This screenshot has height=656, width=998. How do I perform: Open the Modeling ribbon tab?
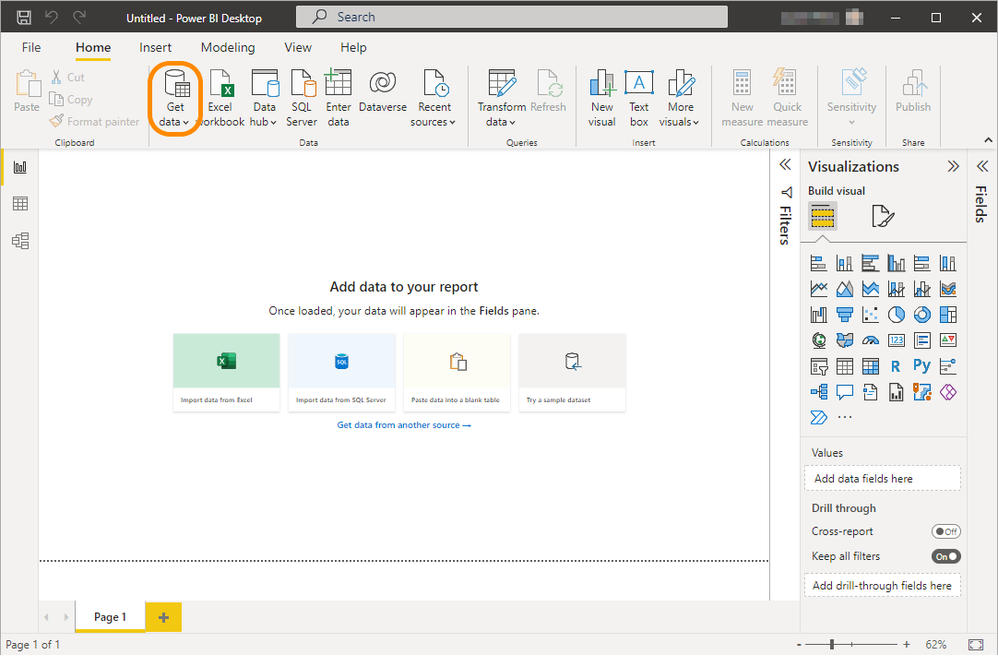[x=227, y=47]
